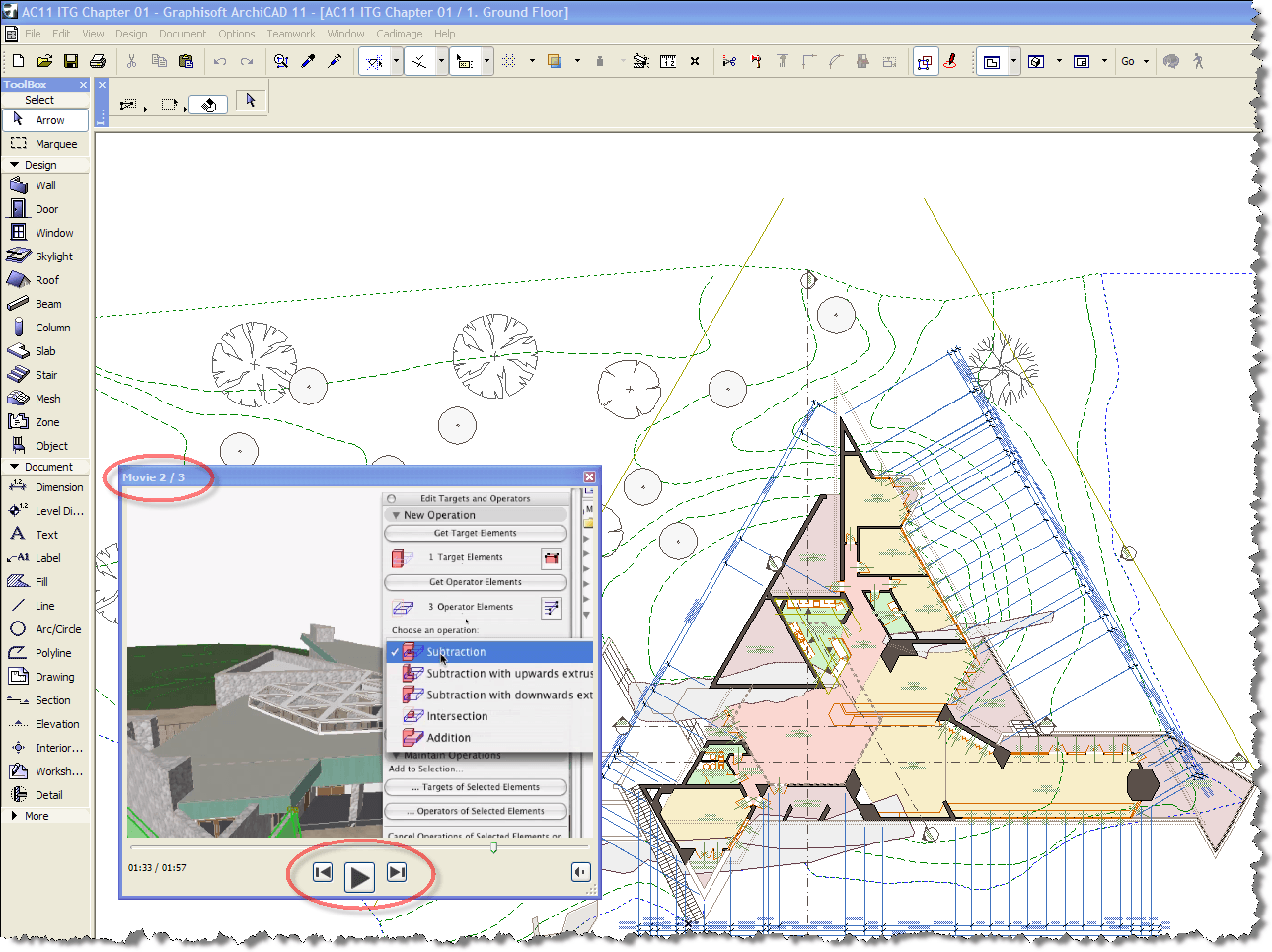The width and height of the screenshot is (1272, 952).
Task: Click the Paste clipboard icon
Action: pyautogui.click(x=186, y=61)
